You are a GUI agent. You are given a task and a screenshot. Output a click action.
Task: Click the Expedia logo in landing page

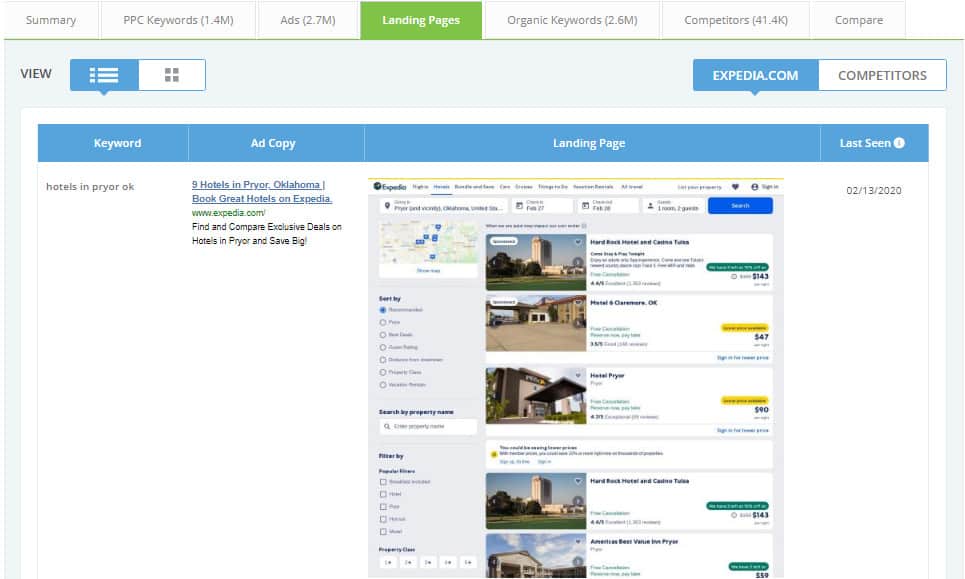[x=389, y=186]
